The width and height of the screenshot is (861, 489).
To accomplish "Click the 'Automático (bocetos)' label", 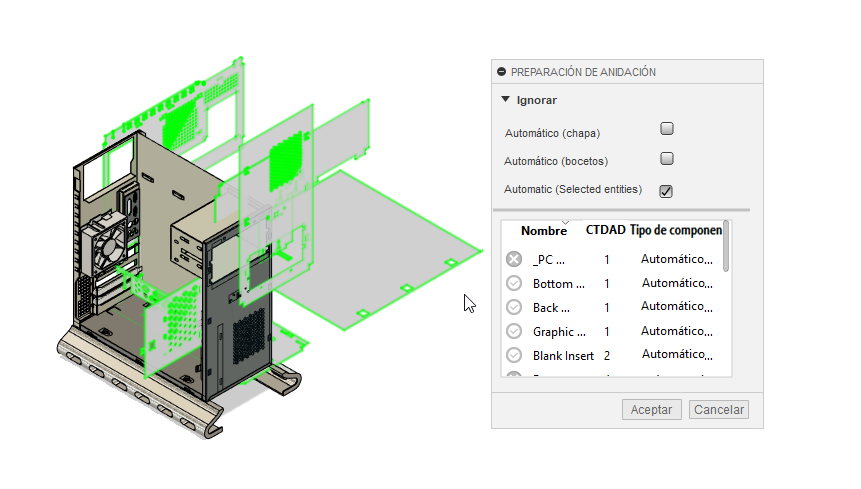I will click(556, 161).
